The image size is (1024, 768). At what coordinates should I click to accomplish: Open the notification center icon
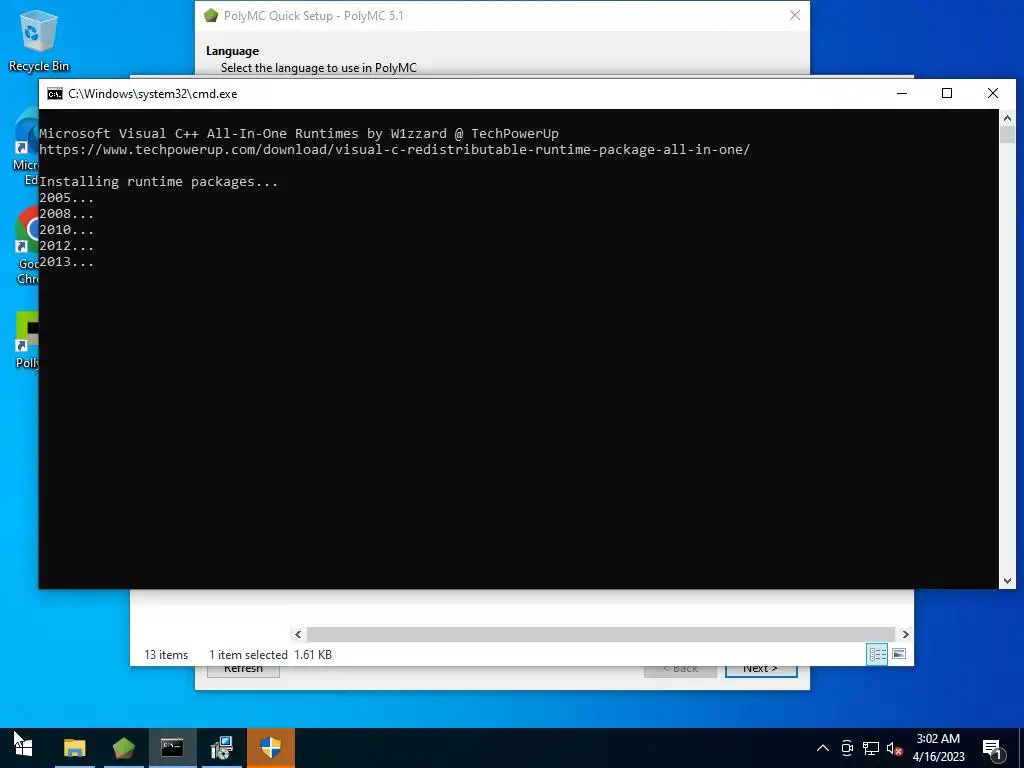[x=992, y=749]
